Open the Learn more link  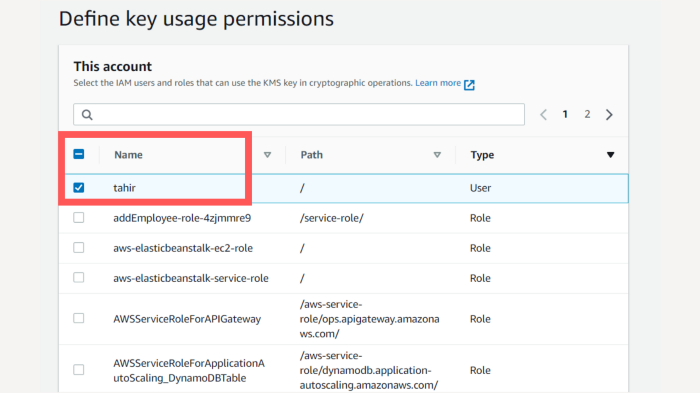pyautogui.click(x=438, y=83)
